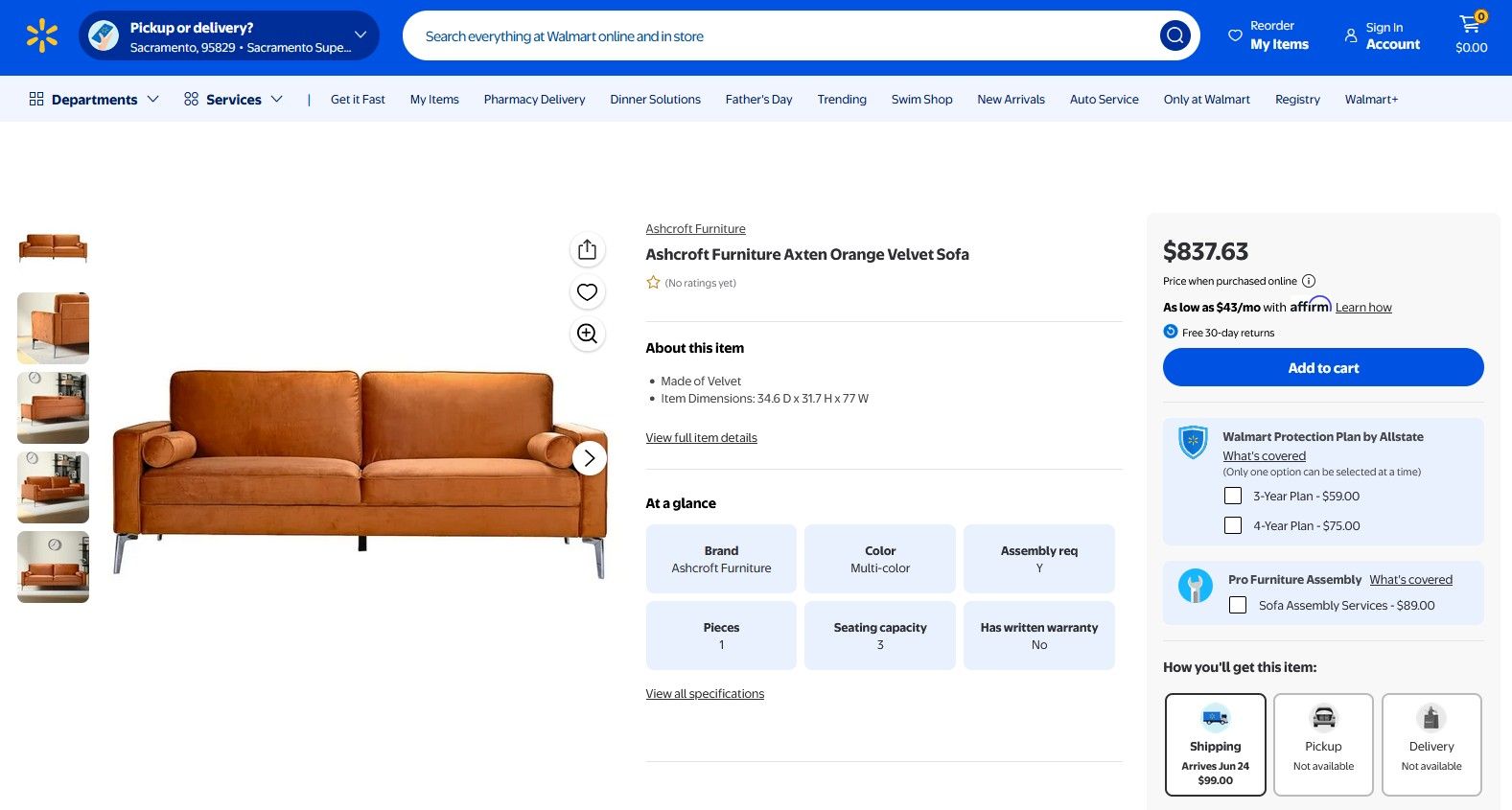Check the 3-Year Plan - $59.00 box
The image size is (1512, 810).
[x=1233, y=497]
